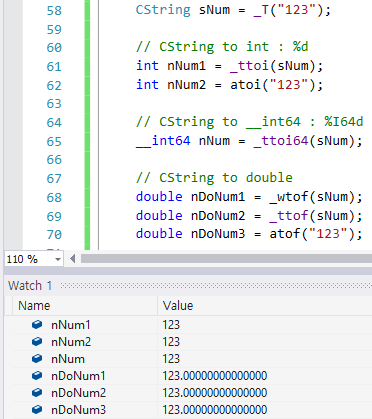Click the comment '// CString to int : %d'
The image size is (372, 419).
click(222, 47)
